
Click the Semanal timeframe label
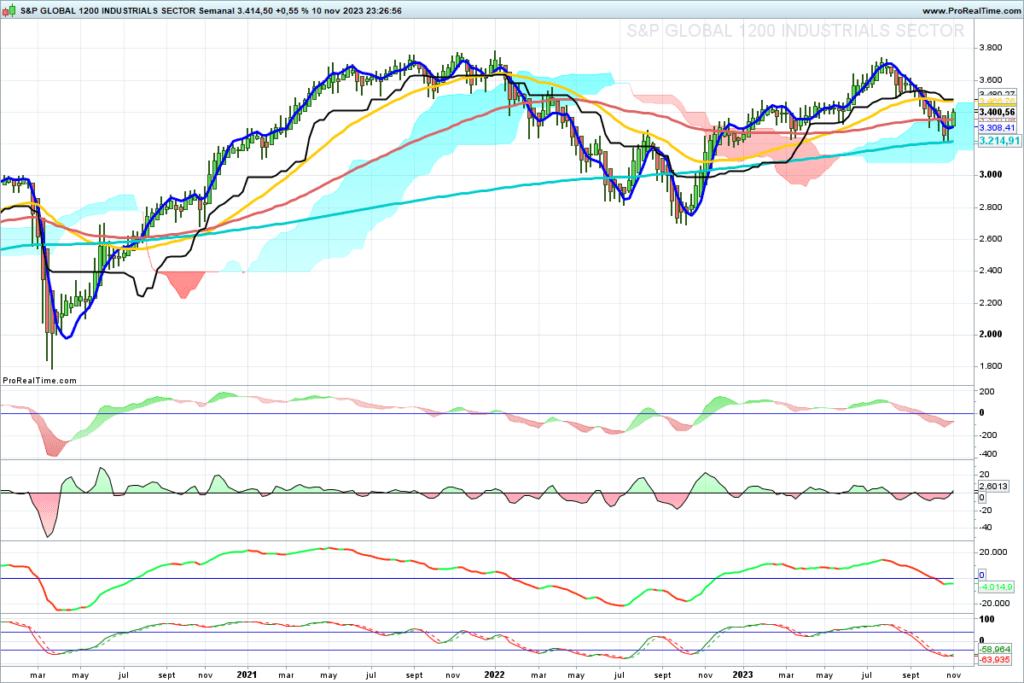(216, 11)
